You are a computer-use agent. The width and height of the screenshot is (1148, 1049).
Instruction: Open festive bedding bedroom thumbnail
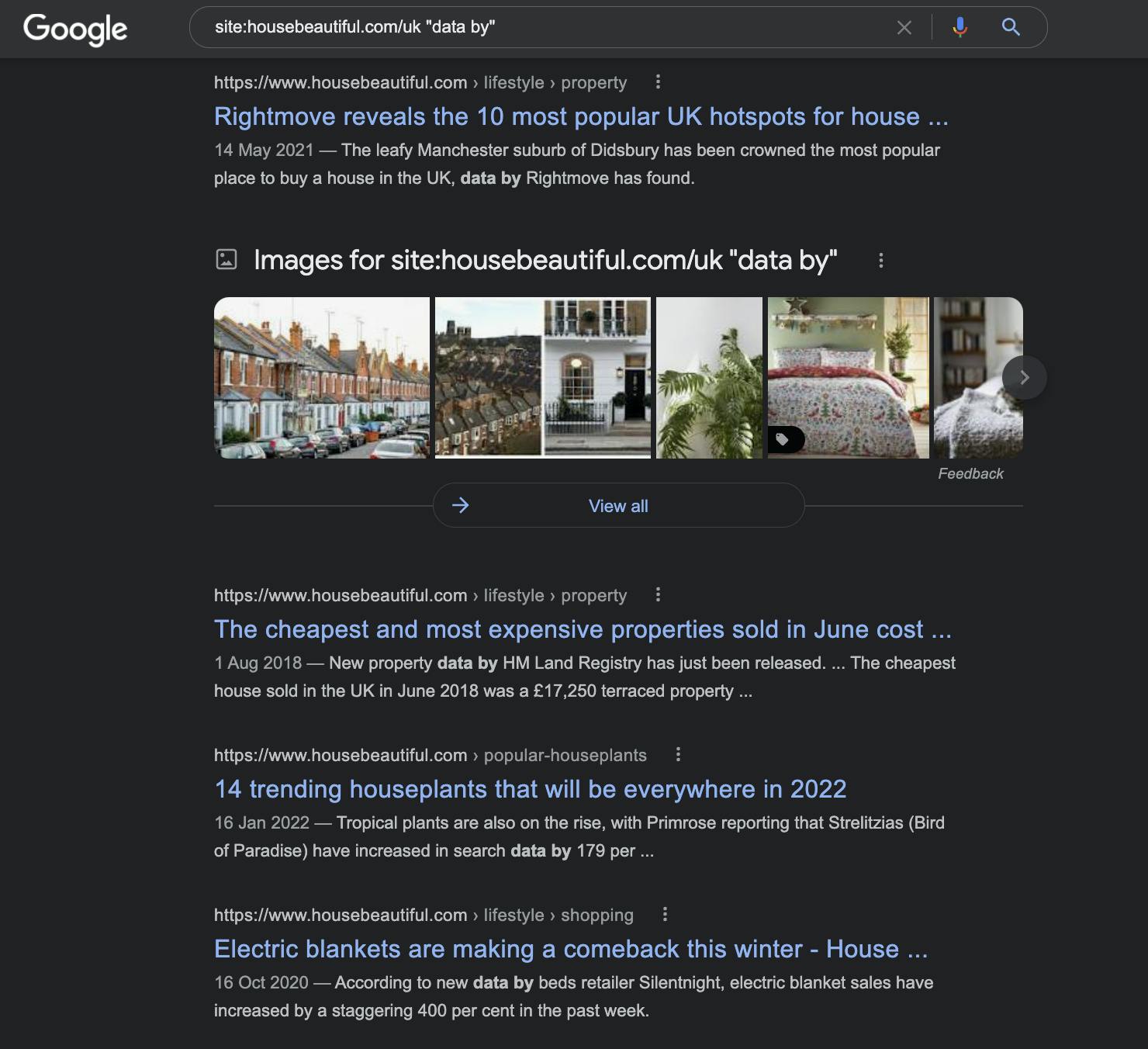[848, 378]
